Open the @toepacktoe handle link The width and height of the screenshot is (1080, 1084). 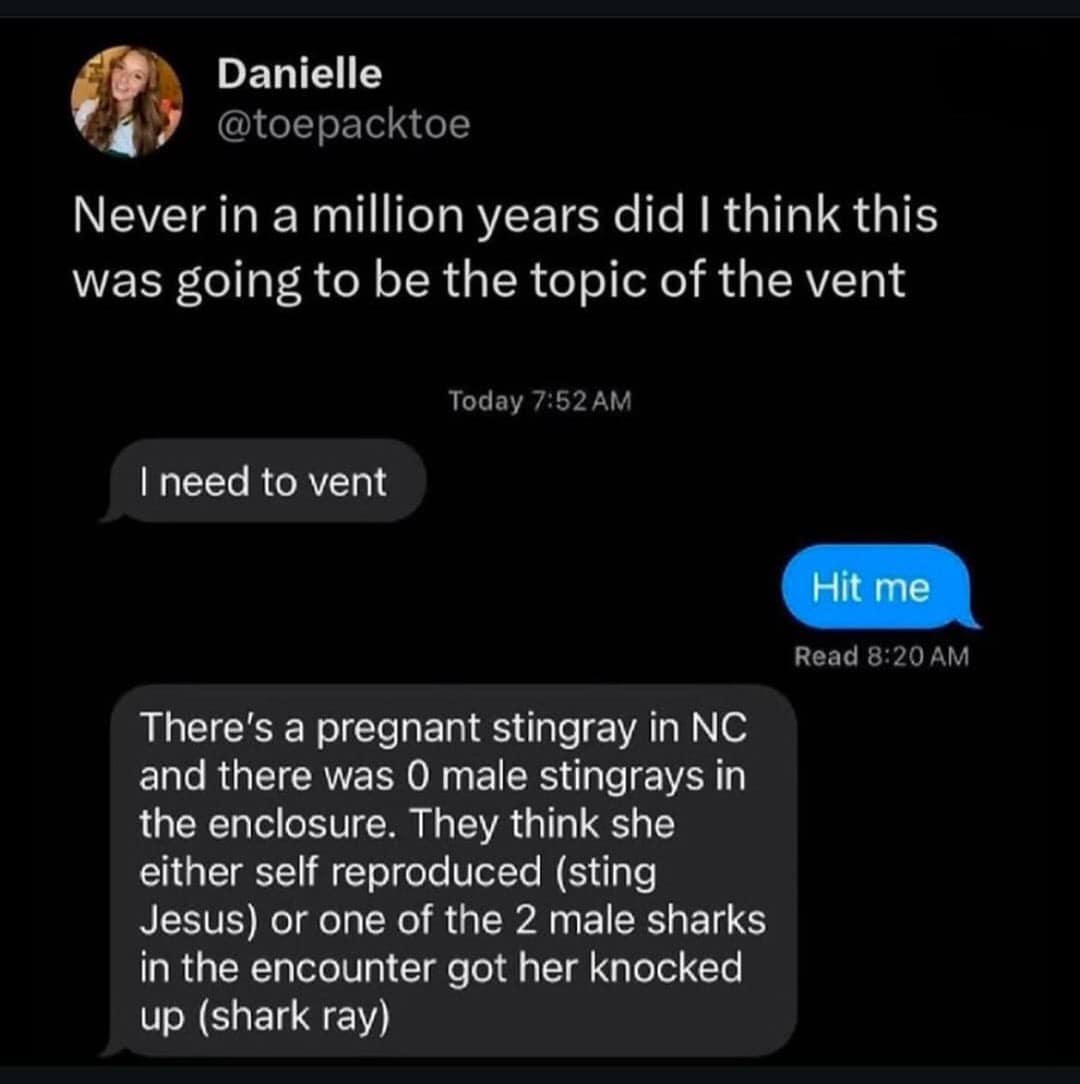[x=343, y=125]
